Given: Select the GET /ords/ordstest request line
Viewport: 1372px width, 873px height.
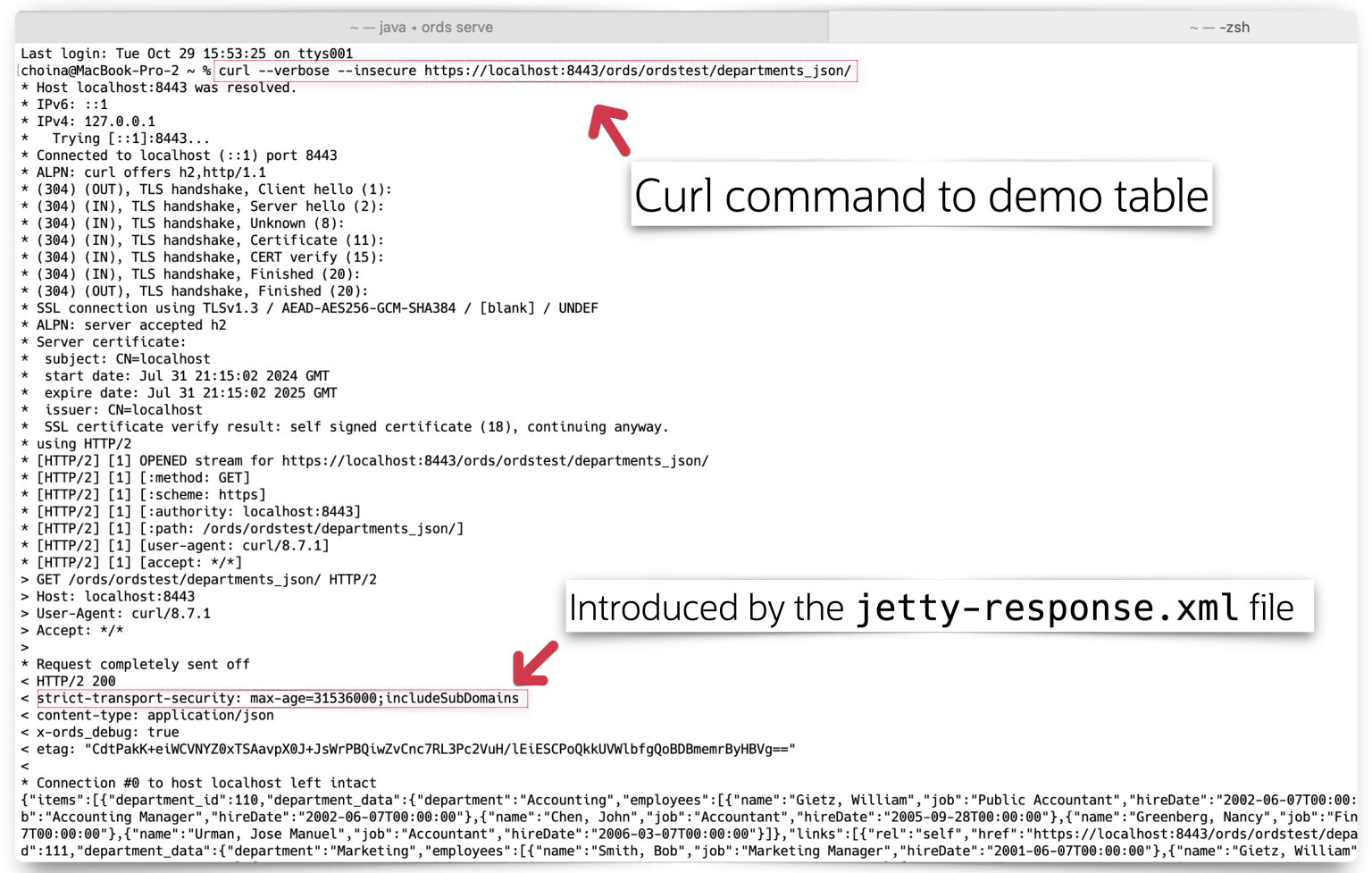Looking at the screenshot, I should pyautogui.click(x=197, y=579).
